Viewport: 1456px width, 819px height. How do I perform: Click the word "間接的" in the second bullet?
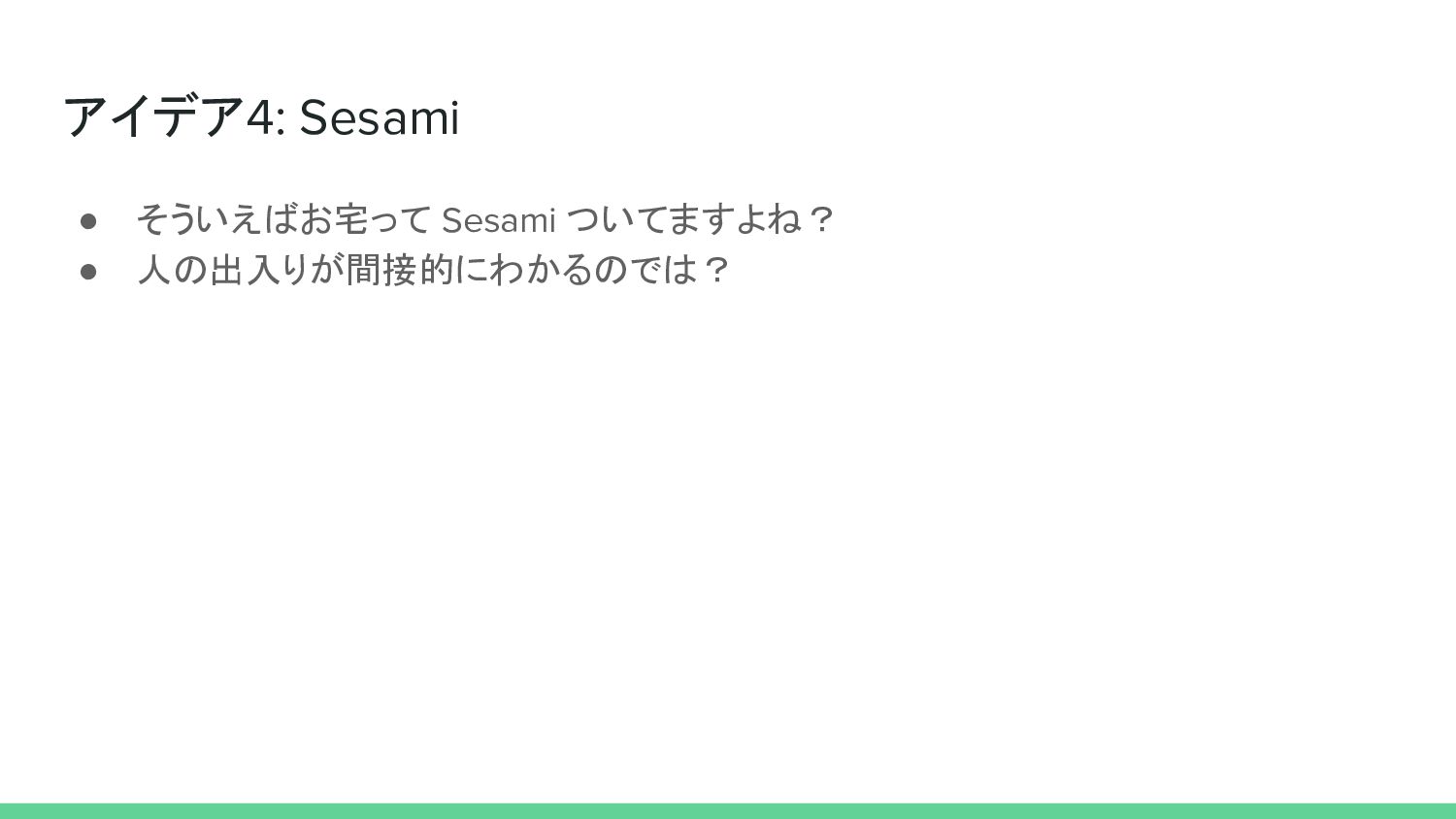click(x=400, y=270)
